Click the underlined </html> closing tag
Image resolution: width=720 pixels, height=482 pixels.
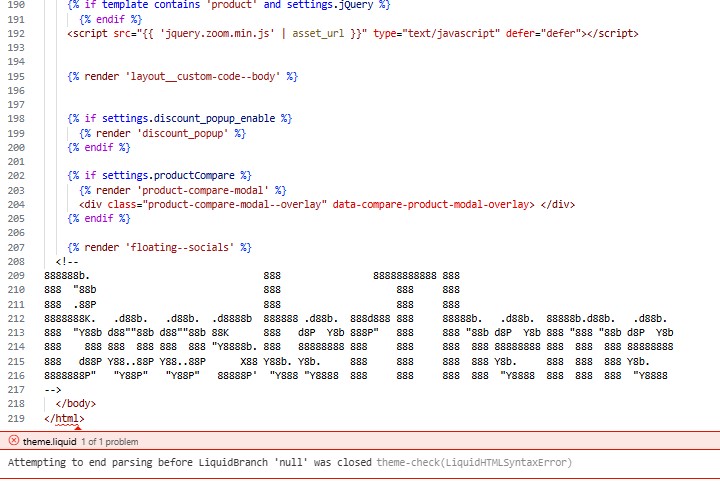[x=64, y=418]
